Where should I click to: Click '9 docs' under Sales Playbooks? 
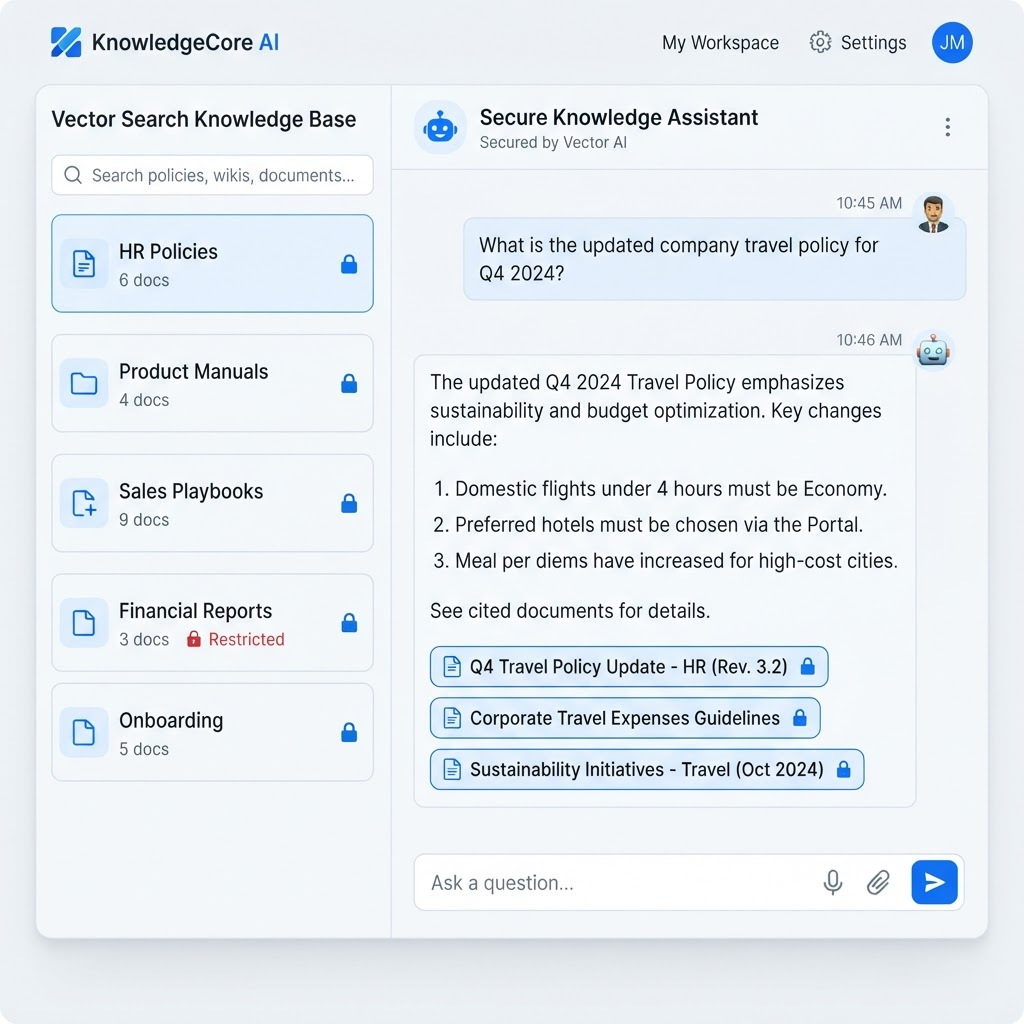pos(144,520)
